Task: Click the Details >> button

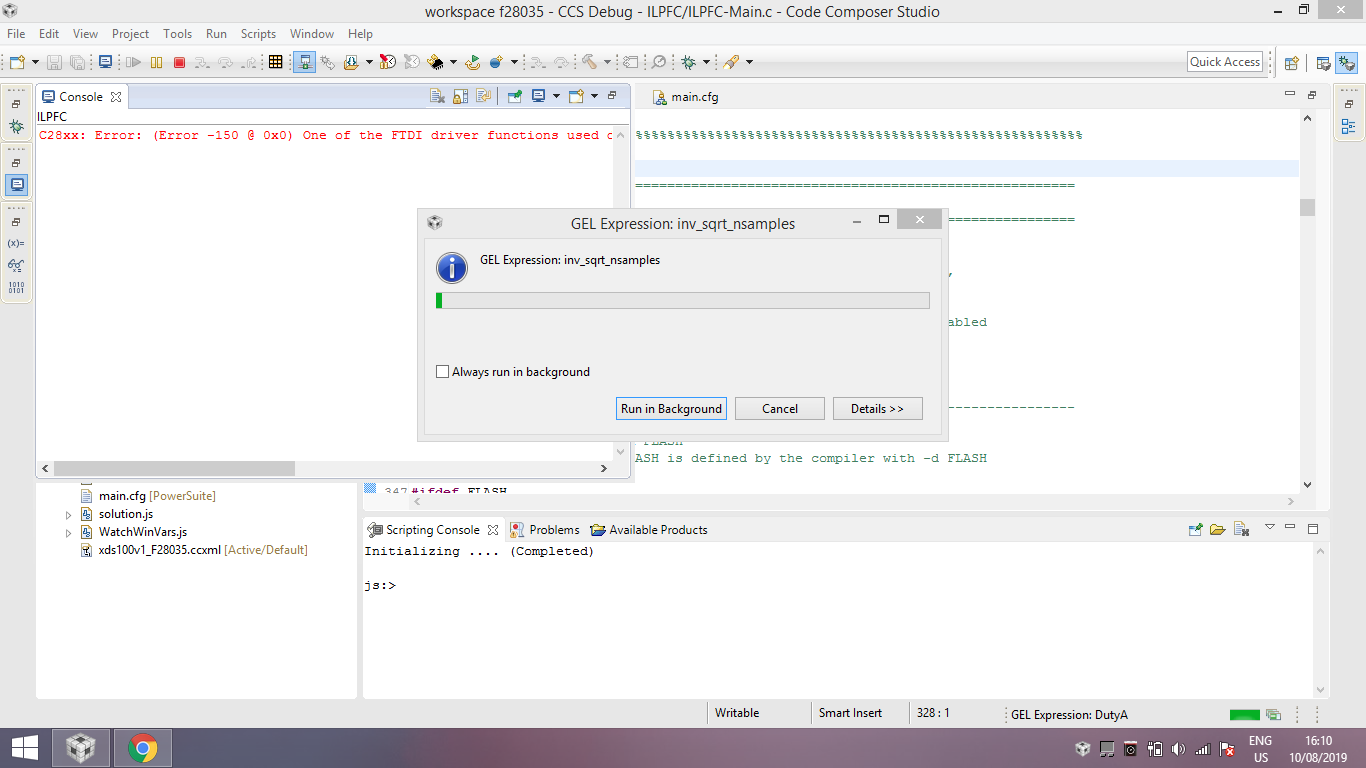Action: (877, 409)
